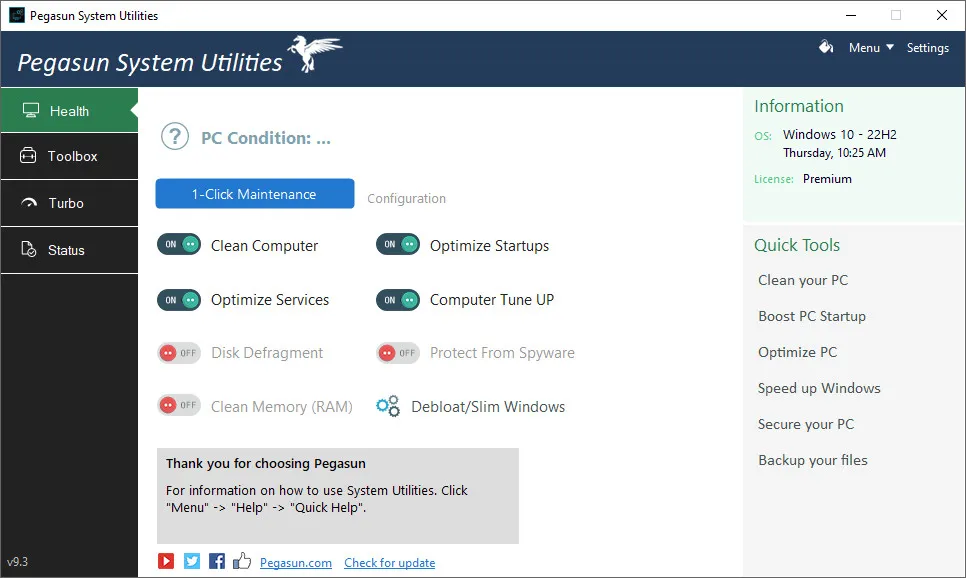
Task: Select the Health sidebar icon
Action: pos(31,110)
